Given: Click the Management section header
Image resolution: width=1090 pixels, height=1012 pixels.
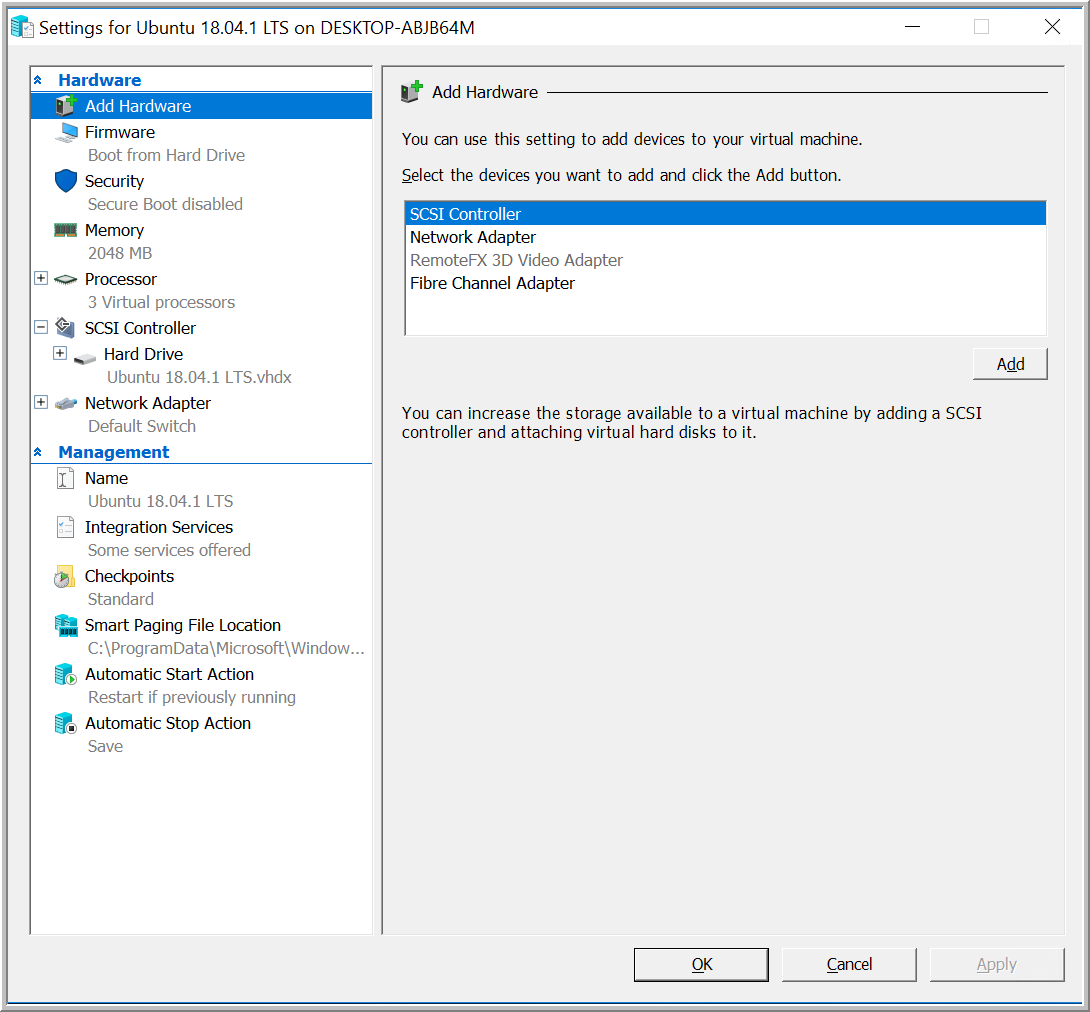Looking at the screenshot, I should [x=113, y=452].
